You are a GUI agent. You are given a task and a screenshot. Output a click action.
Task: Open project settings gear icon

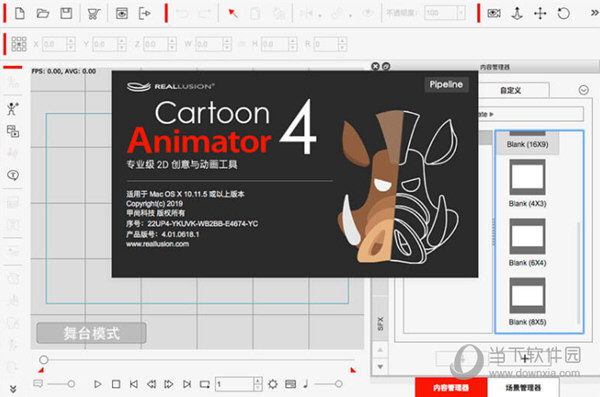pyautogui.click(x=272, y=384)
